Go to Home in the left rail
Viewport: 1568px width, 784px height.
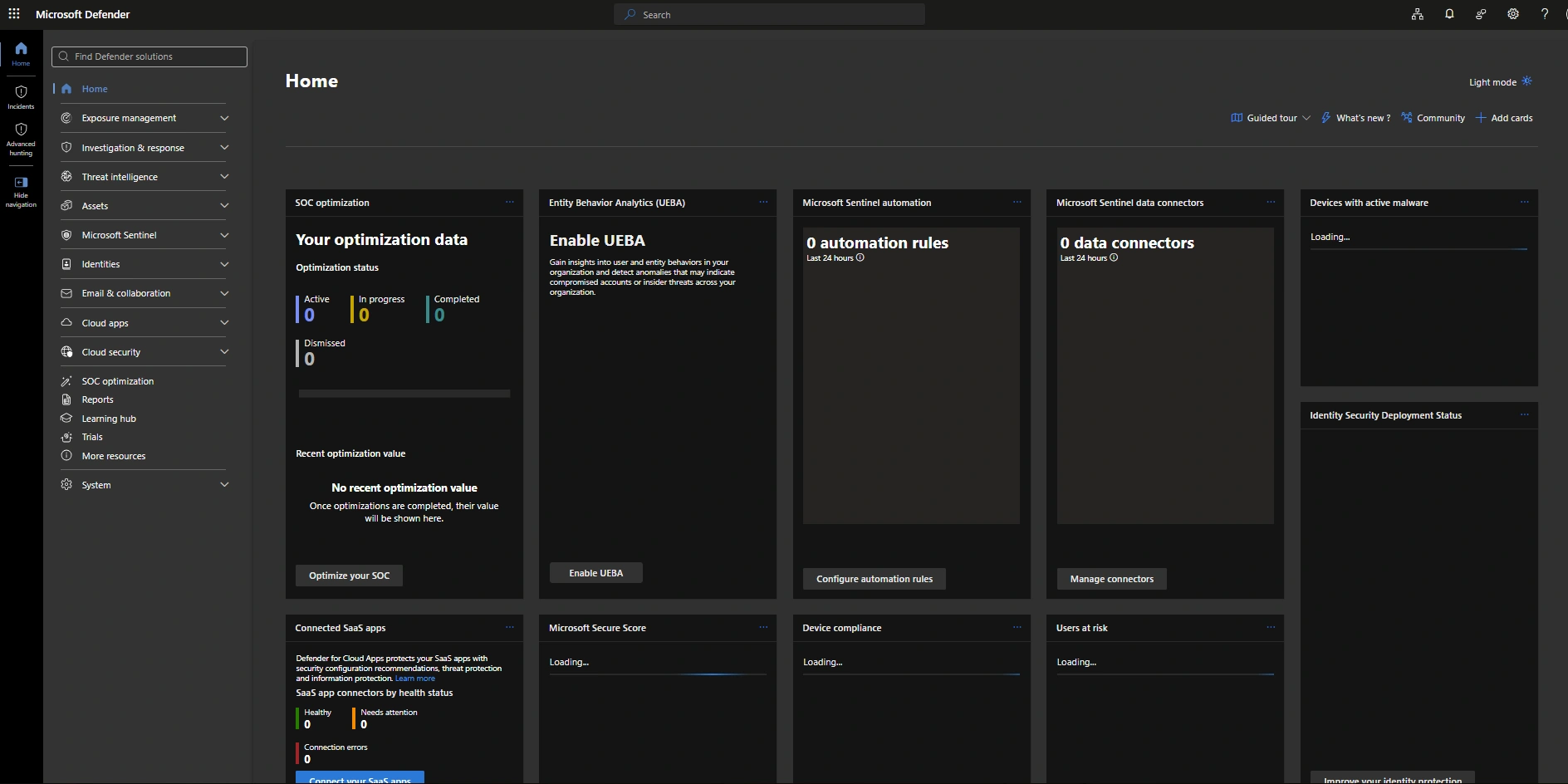coord(21,54)
